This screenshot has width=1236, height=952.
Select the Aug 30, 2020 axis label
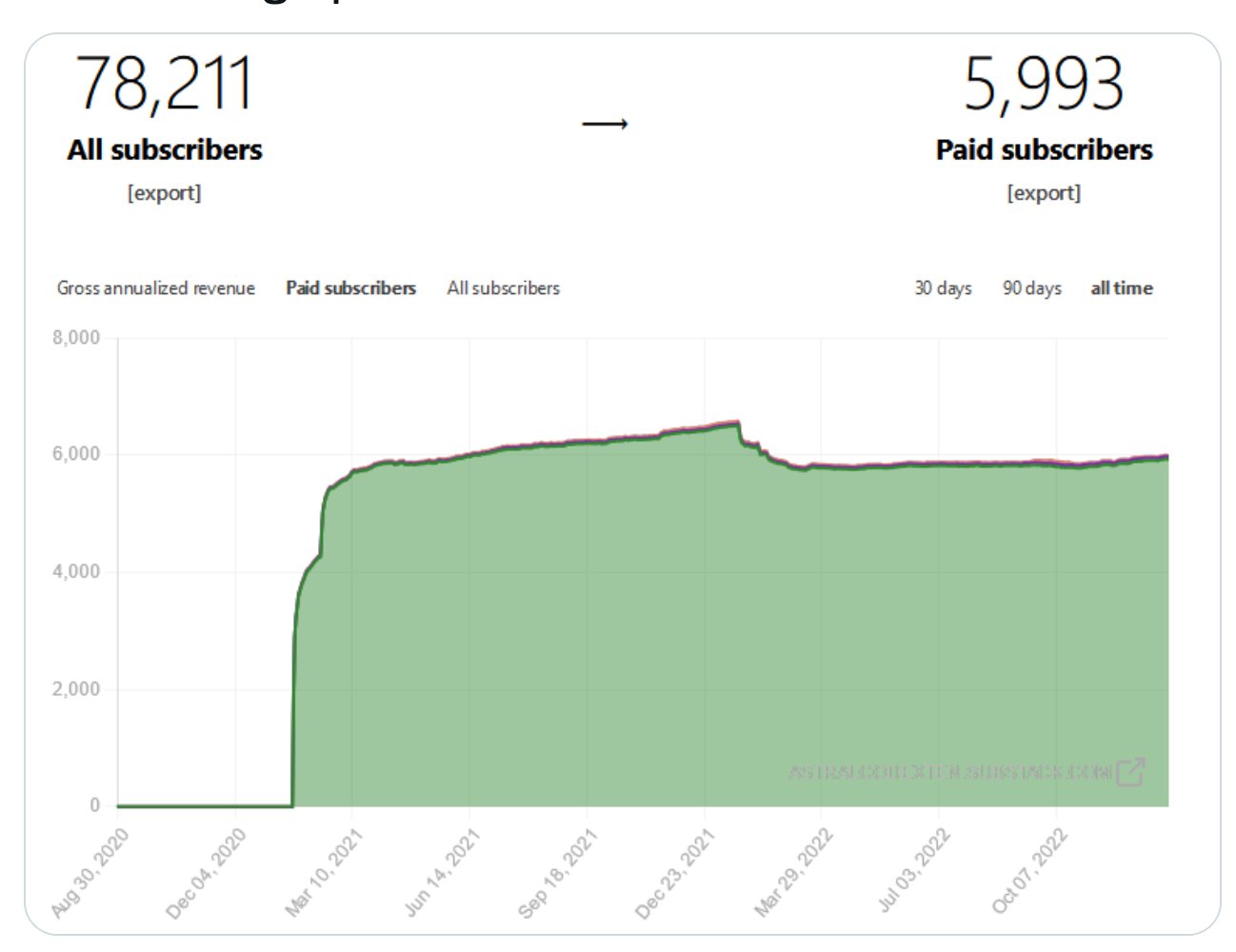tap(90, 866)
